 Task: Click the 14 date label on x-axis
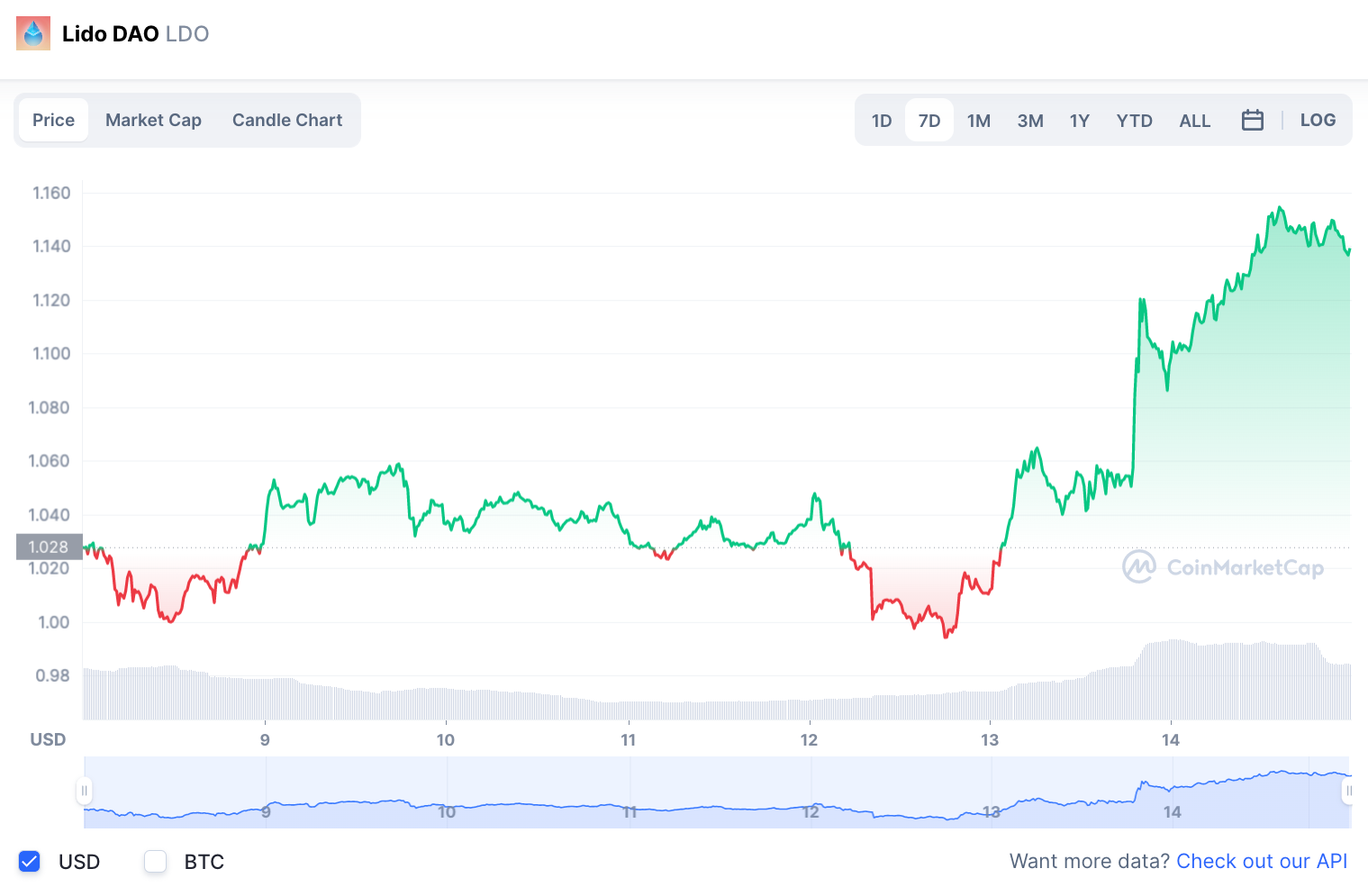pyautogui.click(x=1170, y=739)
